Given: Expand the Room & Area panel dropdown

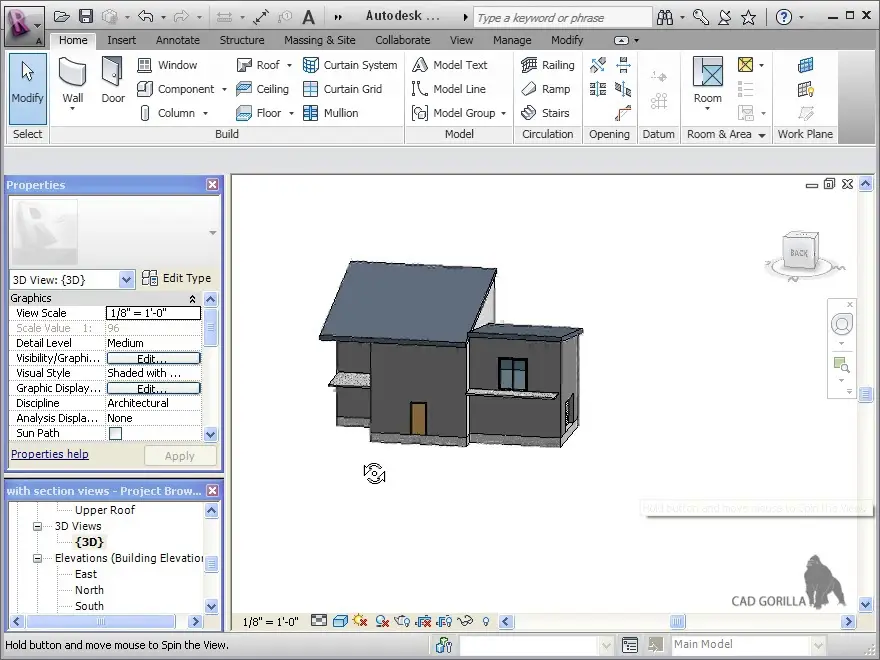Looking at the screenshot, I should (x=761, y=135).
